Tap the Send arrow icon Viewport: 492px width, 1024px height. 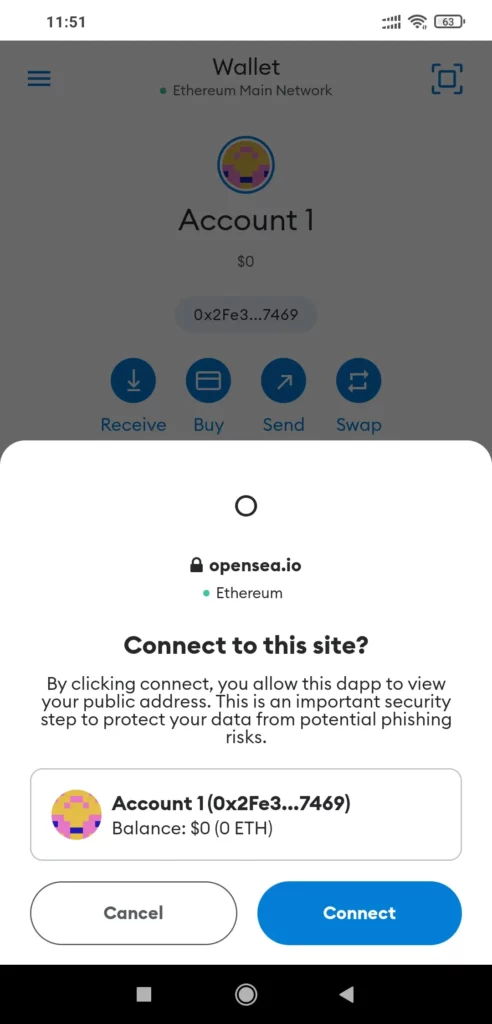point(284,380)
